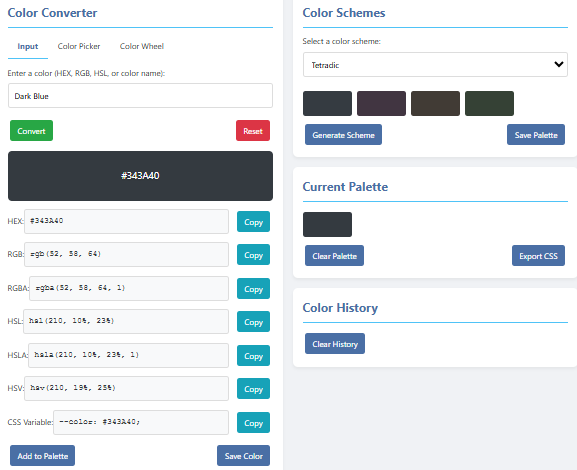
Task: Click the Export CSS button
Action: pos(538,256)
